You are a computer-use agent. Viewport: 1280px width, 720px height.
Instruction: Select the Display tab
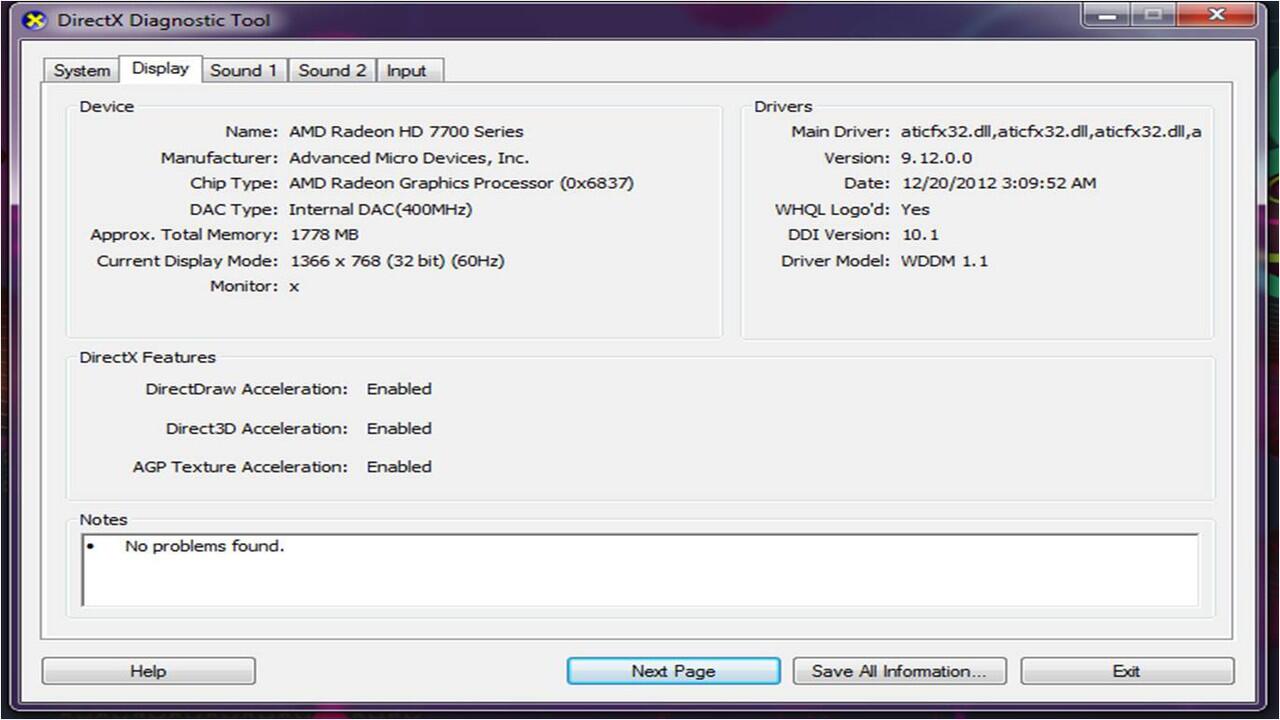pyautogui.click(x=160, y=68)
